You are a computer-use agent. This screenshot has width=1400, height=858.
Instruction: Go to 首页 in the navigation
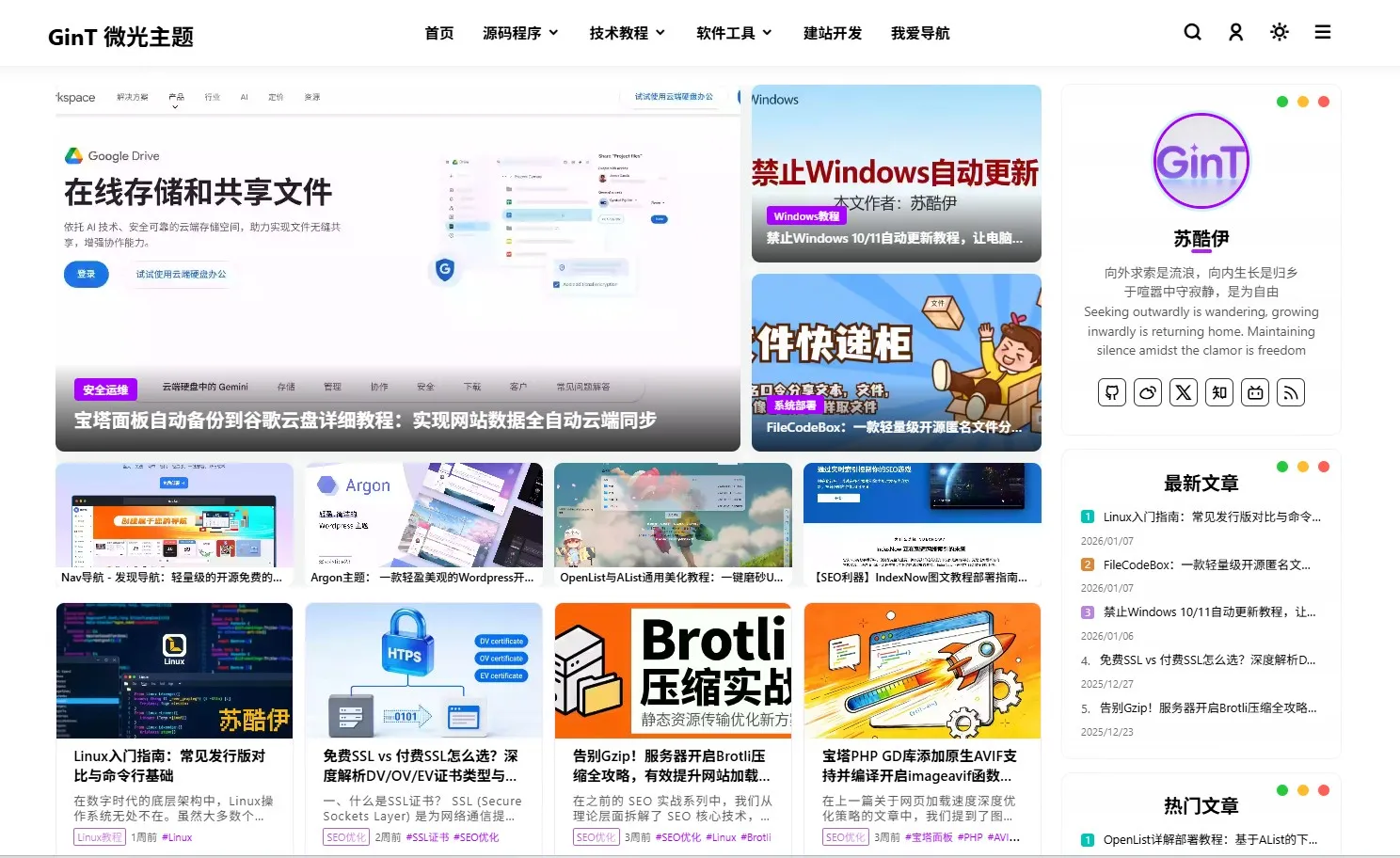439,33
